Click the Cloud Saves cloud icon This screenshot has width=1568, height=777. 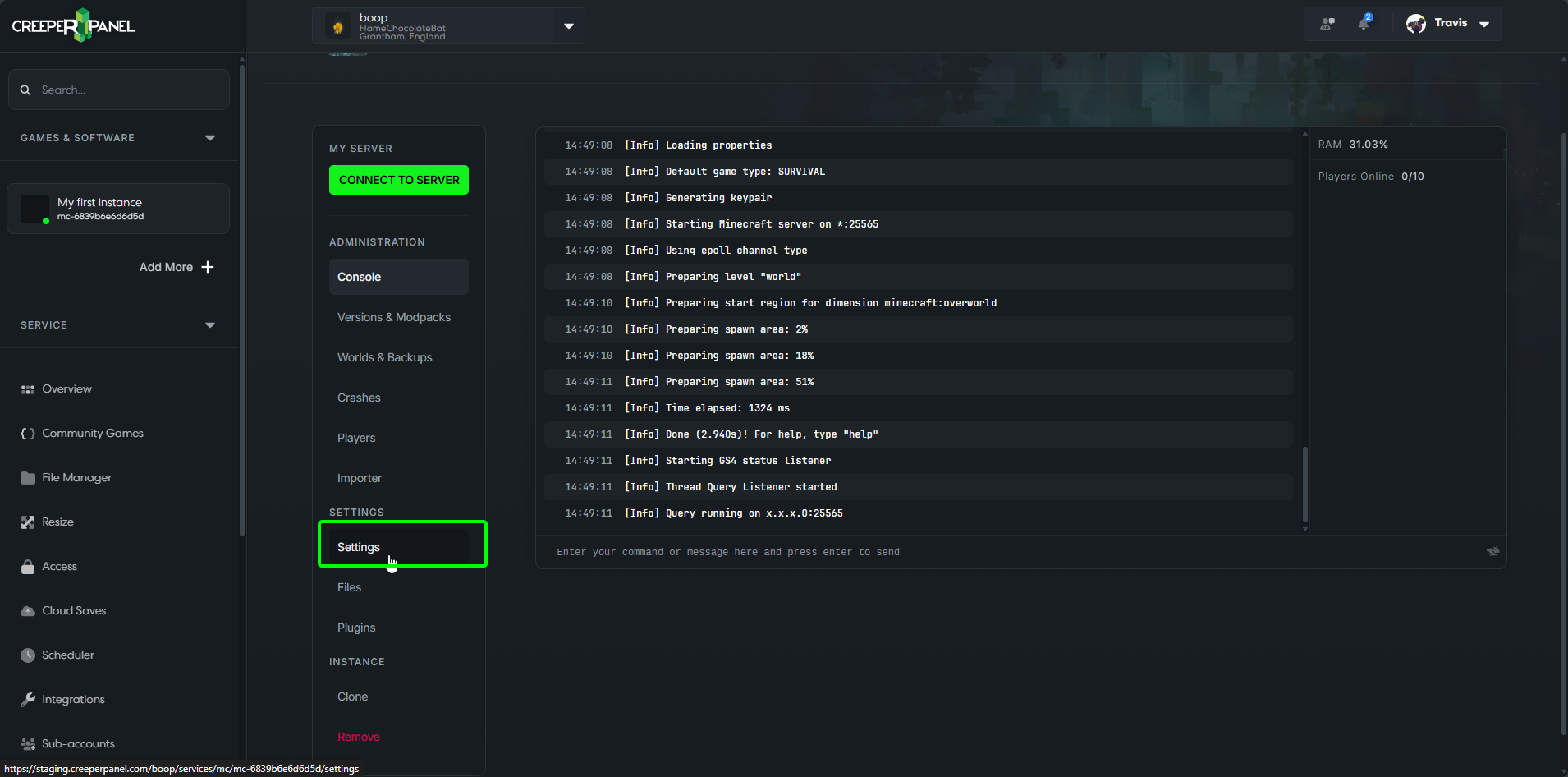(28, 611)
